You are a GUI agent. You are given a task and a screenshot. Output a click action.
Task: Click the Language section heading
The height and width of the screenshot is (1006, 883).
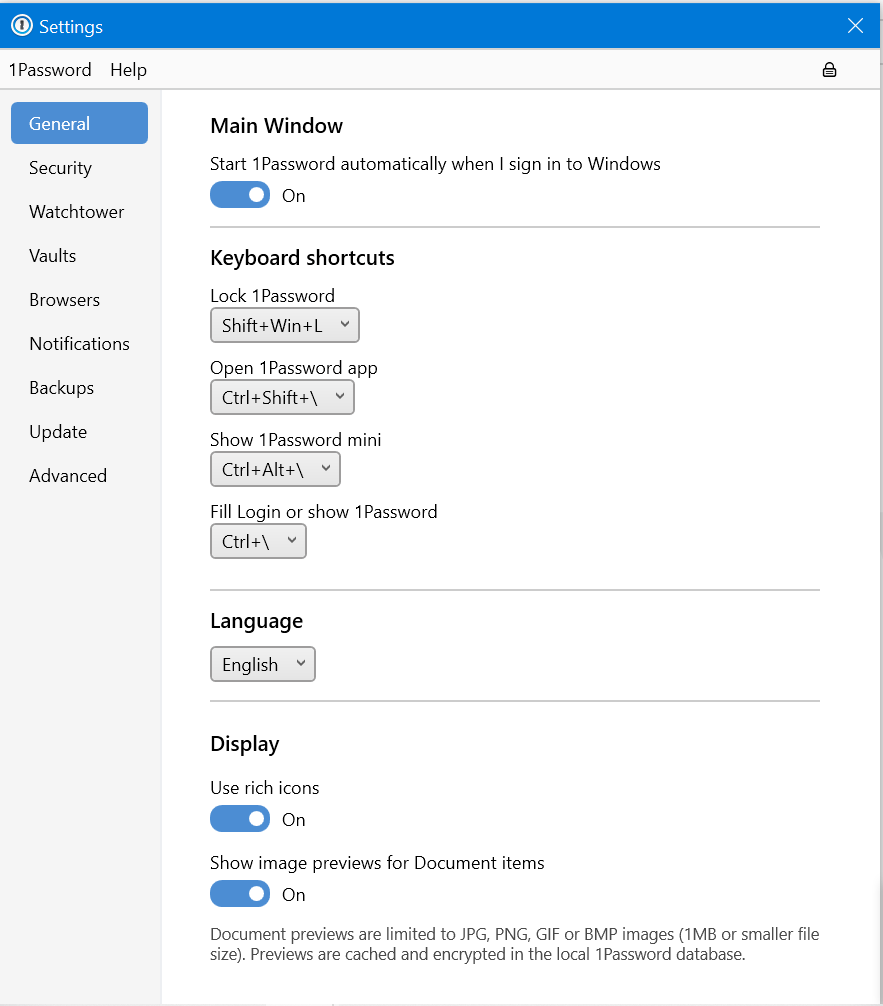point(257,621)
